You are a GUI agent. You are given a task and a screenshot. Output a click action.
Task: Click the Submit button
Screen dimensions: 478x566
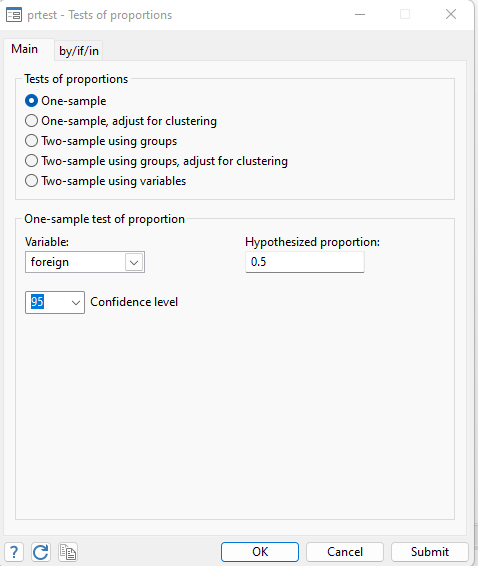point(430,552)
